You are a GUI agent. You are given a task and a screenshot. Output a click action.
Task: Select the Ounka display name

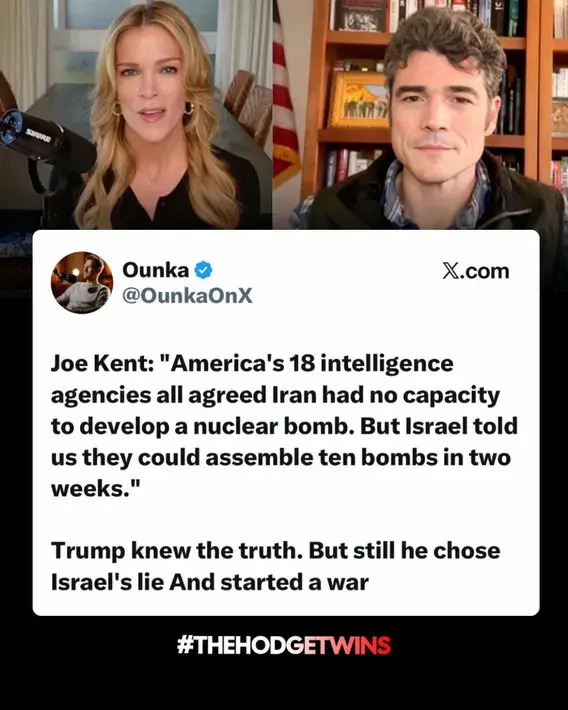155,270
